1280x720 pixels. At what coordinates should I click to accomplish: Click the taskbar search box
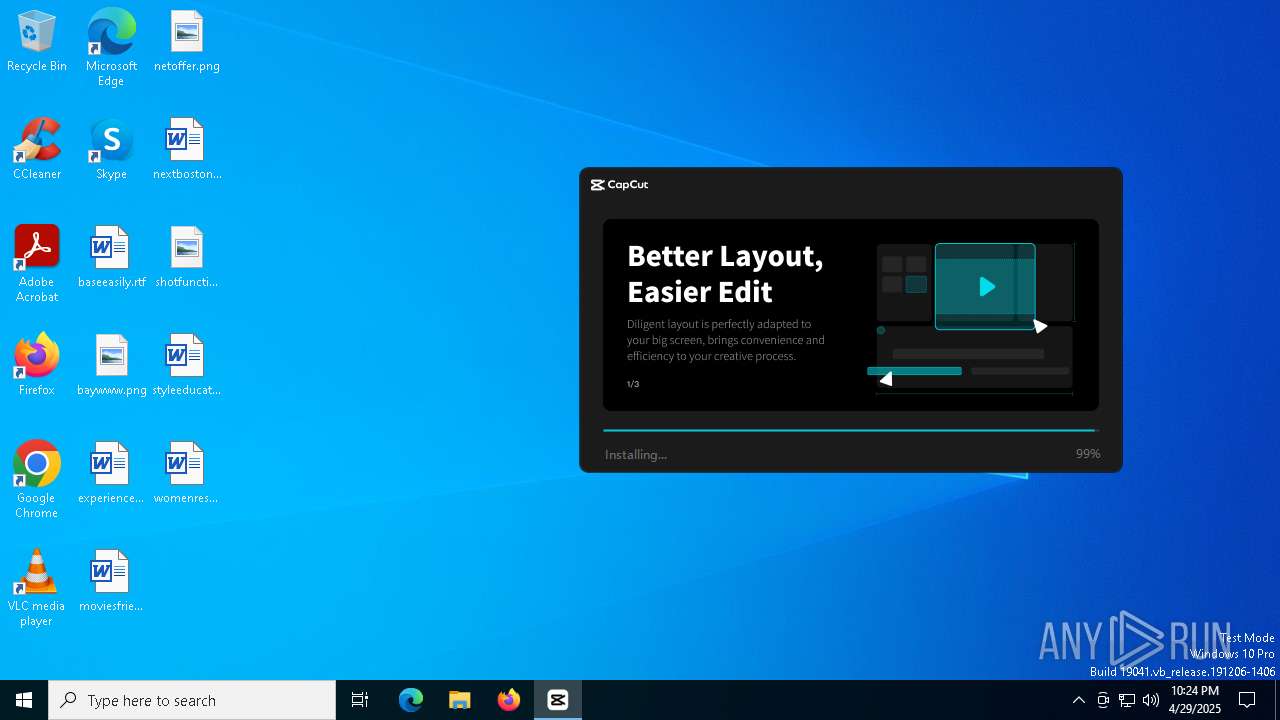pyautogui.click(x=192, y=700)
